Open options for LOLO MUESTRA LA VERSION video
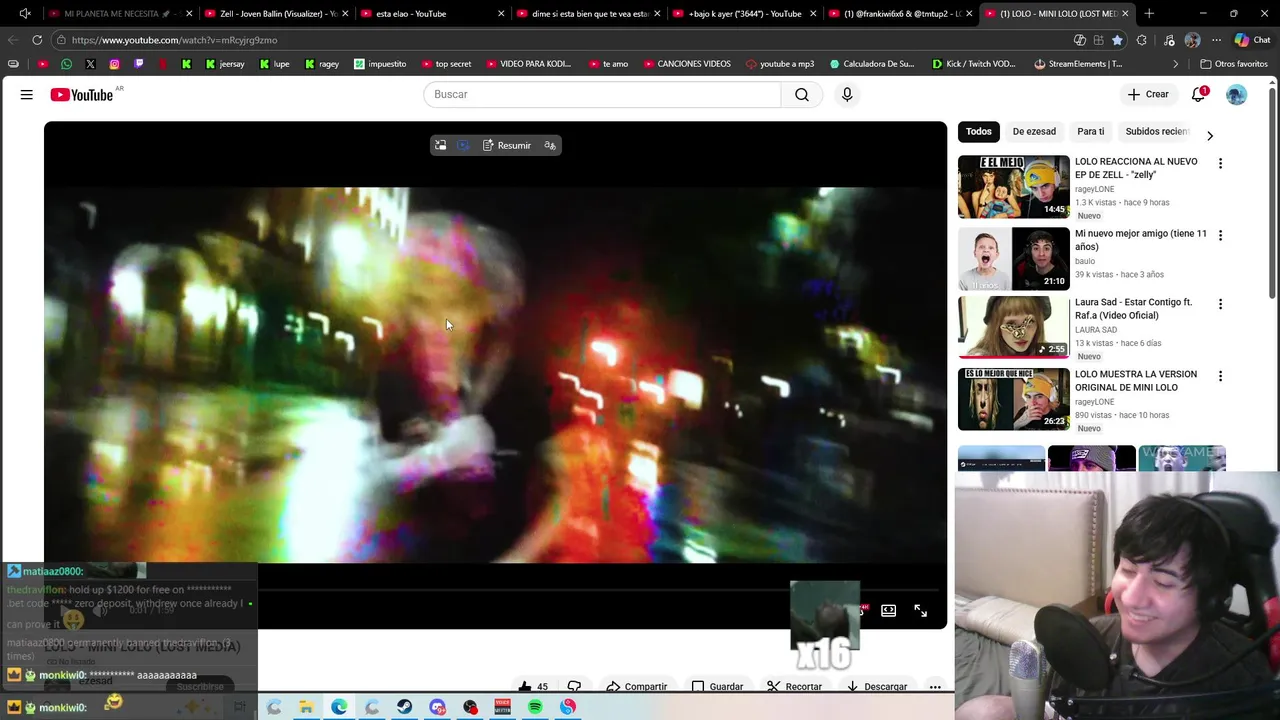 (x=1220, y=376)
